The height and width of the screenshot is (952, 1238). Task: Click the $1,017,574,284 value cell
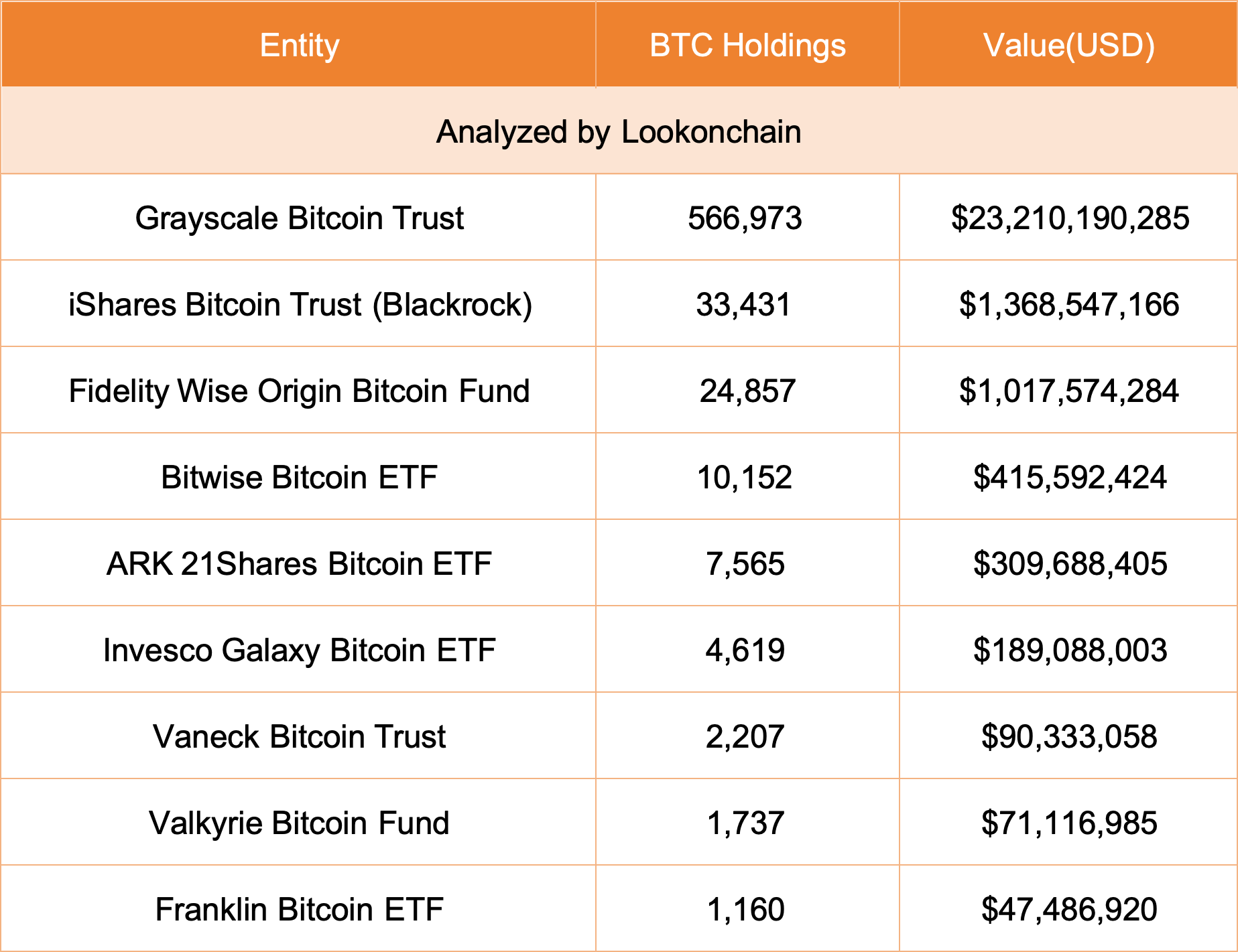[x=1068, y=391]
